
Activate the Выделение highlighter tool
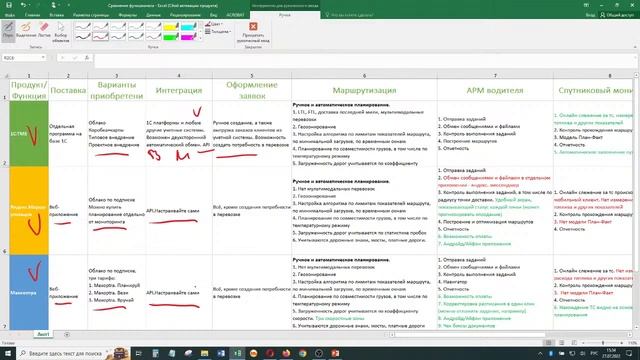26,31
